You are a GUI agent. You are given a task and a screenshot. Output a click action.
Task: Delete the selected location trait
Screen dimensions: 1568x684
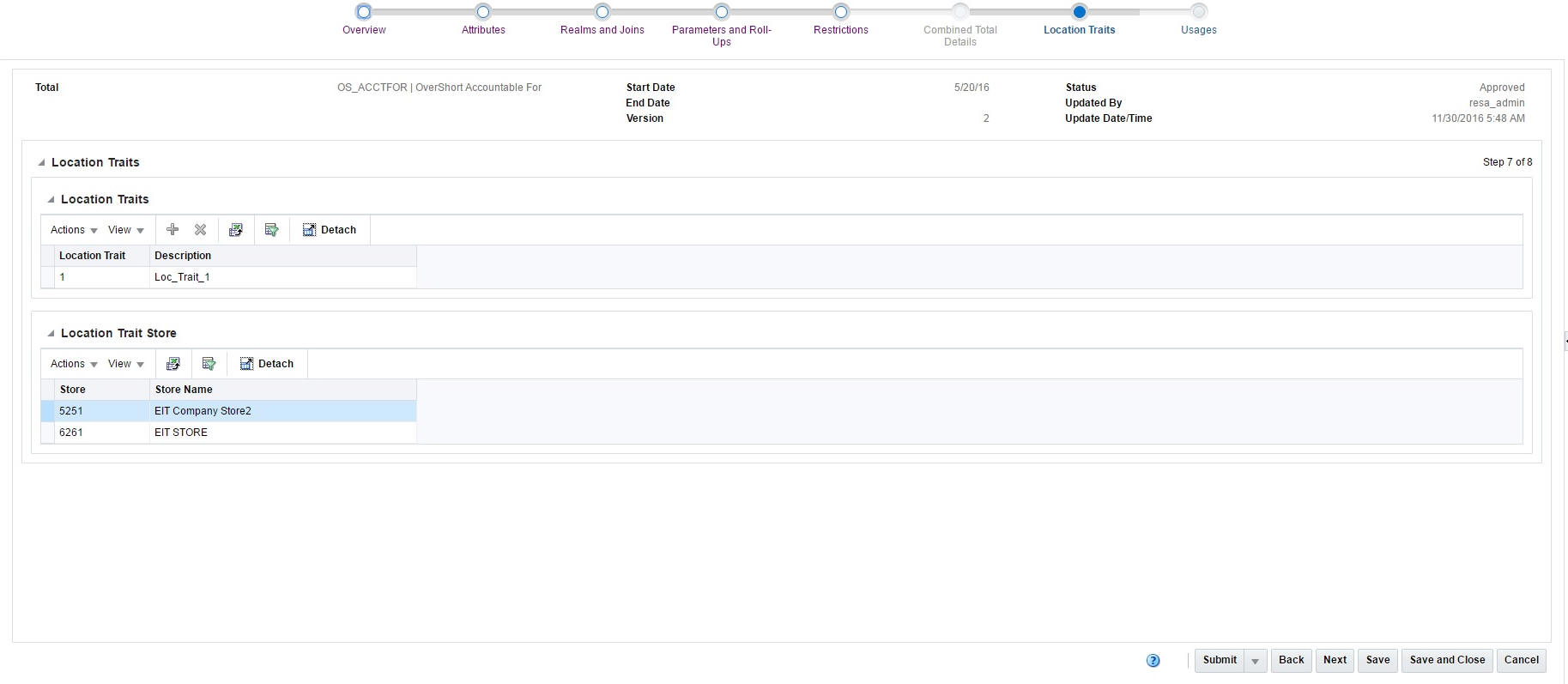coord(200,230)
